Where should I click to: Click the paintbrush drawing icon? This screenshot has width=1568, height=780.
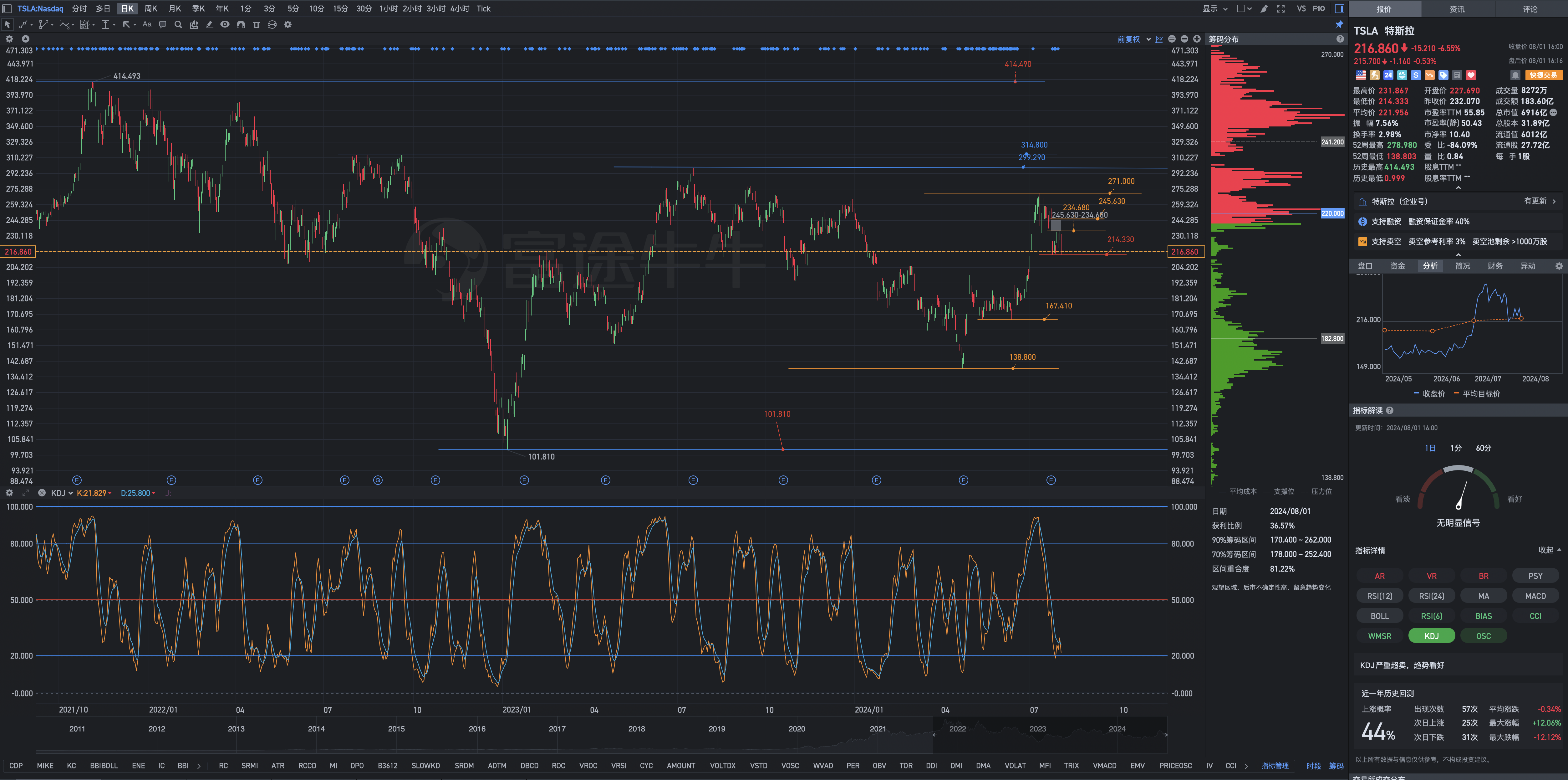click(x=1264, y=8)
